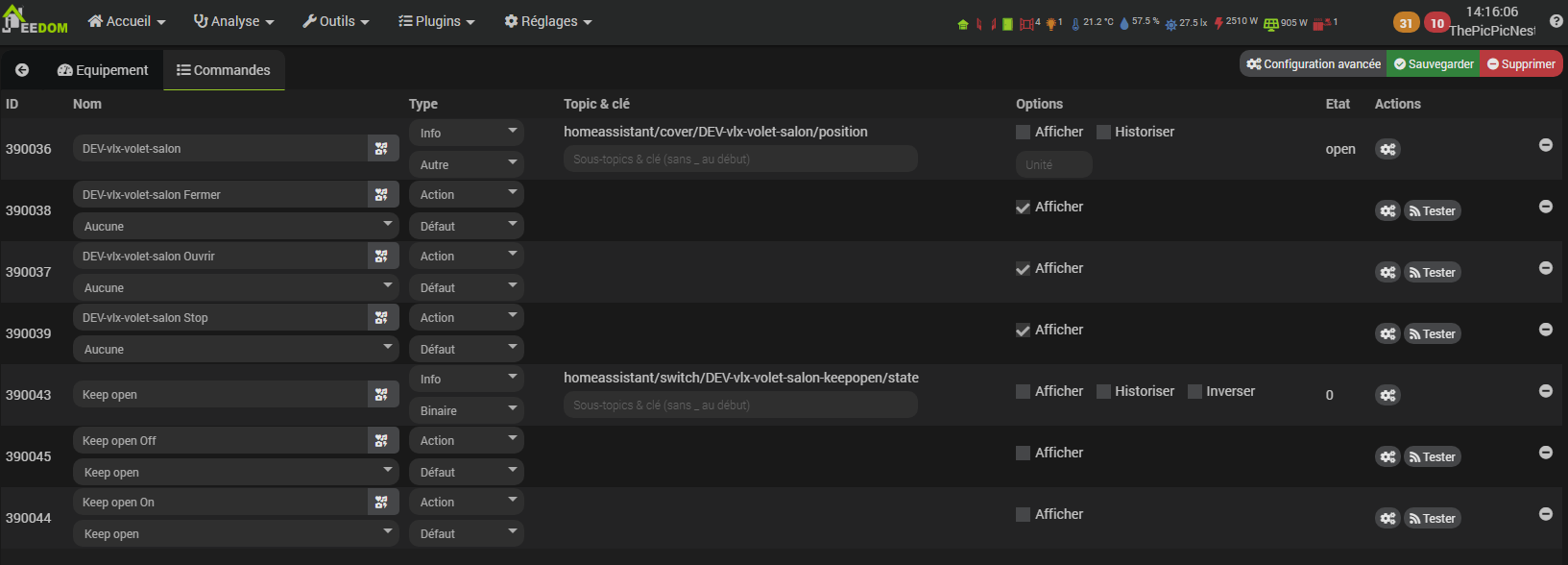Toggle Inverser checkbox for Keep open

click(1195, 392)
